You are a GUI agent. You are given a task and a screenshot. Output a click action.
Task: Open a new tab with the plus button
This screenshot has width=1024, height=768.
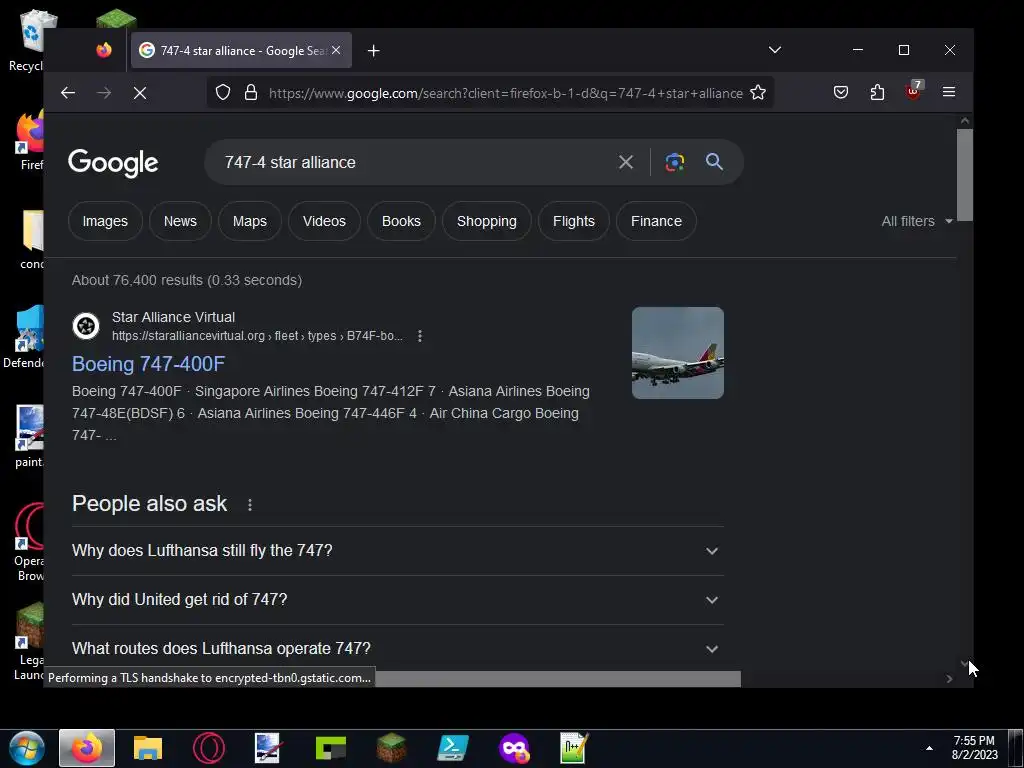(x=374, y=51)
